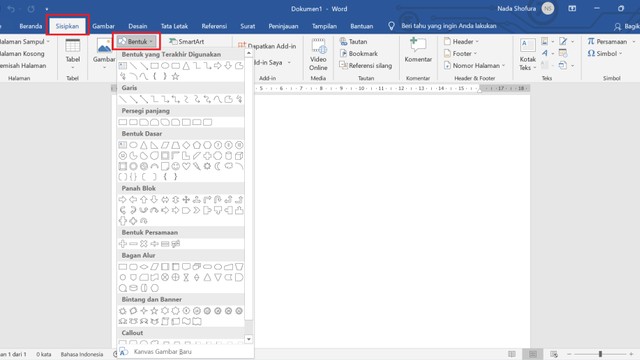Choose the right block arrow in Panah Blok

tap(122, 200)
